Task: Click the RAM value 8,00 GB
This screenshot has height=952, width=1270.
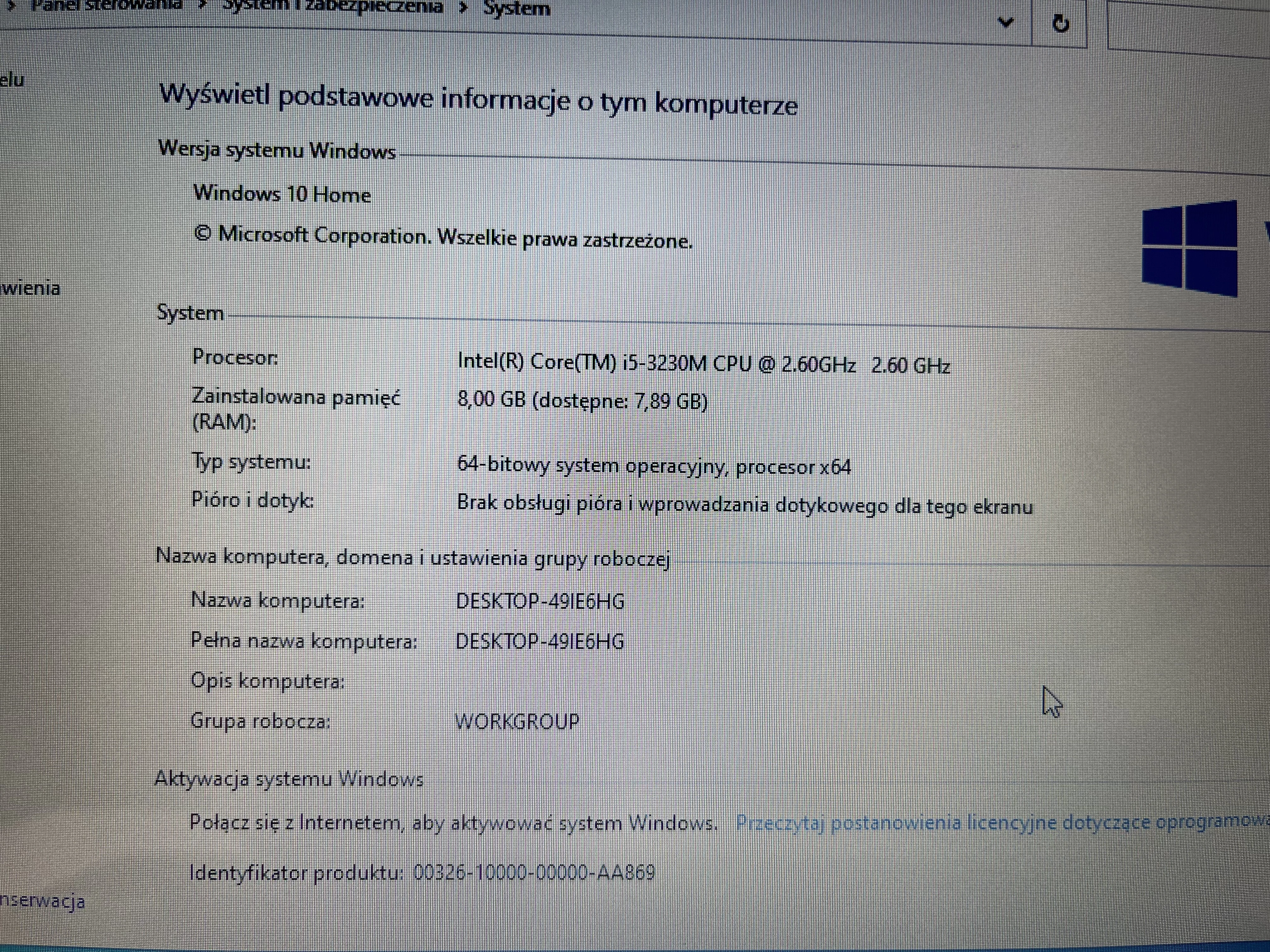Action: tap(583, 399)
